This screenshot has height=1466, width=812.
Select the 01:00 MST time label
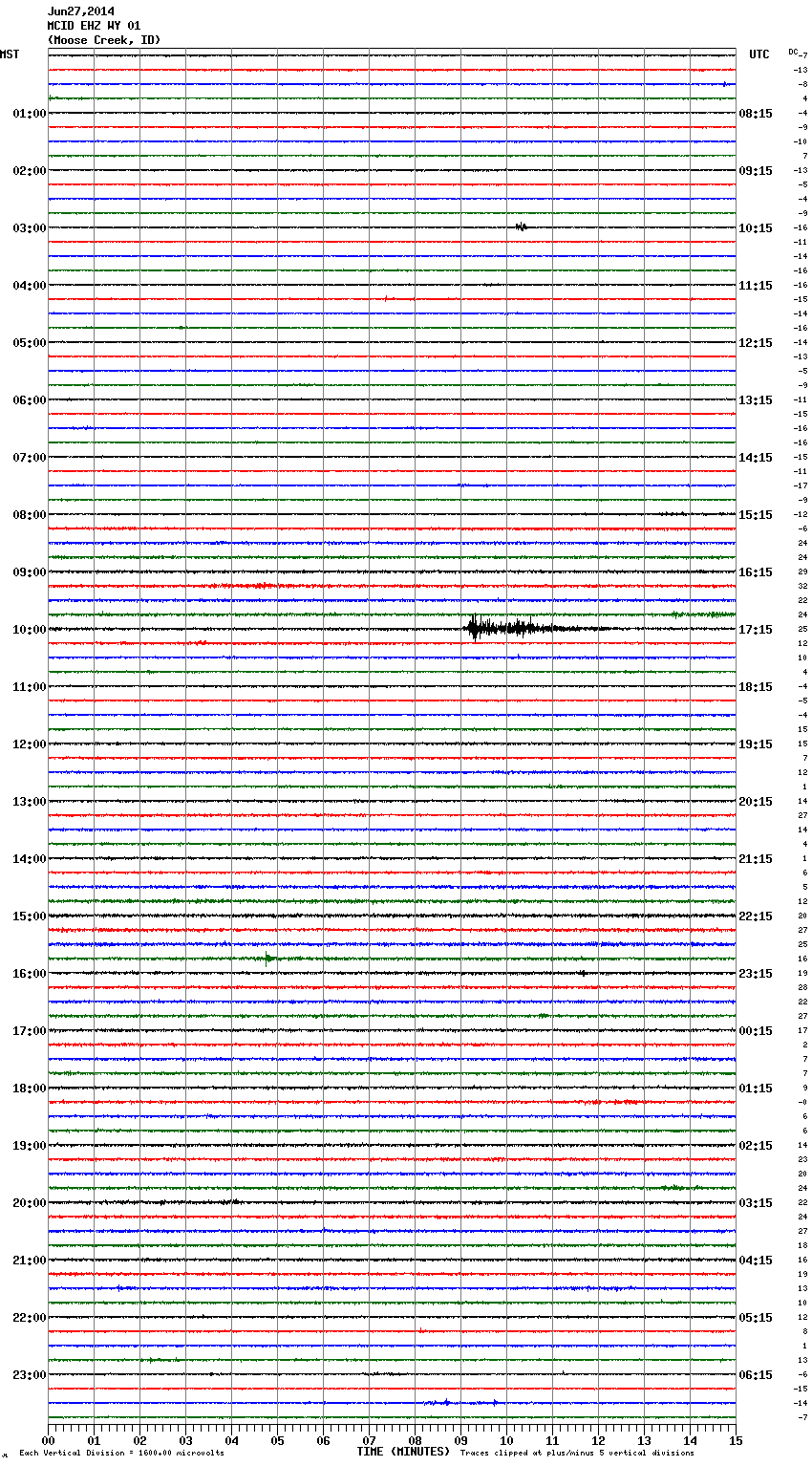(x=30, y=114)
